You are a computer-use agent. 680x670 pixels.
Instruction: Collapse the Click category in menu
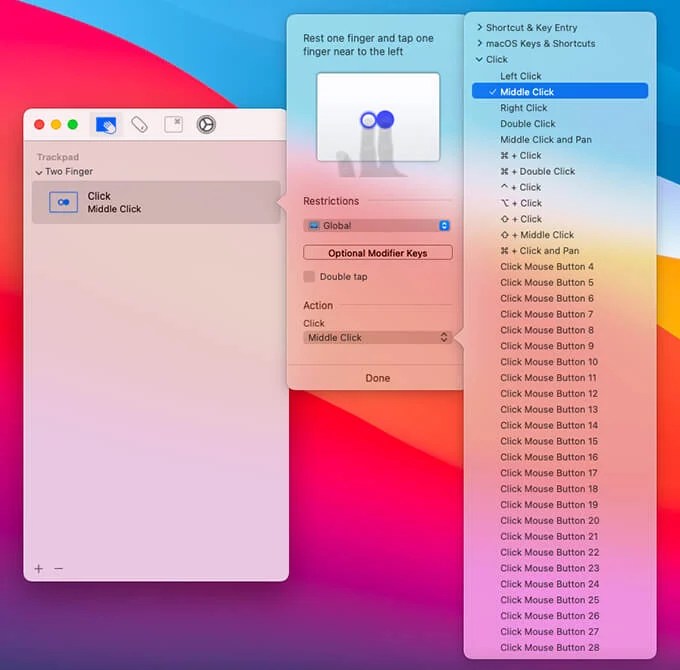tap(479, 59)
